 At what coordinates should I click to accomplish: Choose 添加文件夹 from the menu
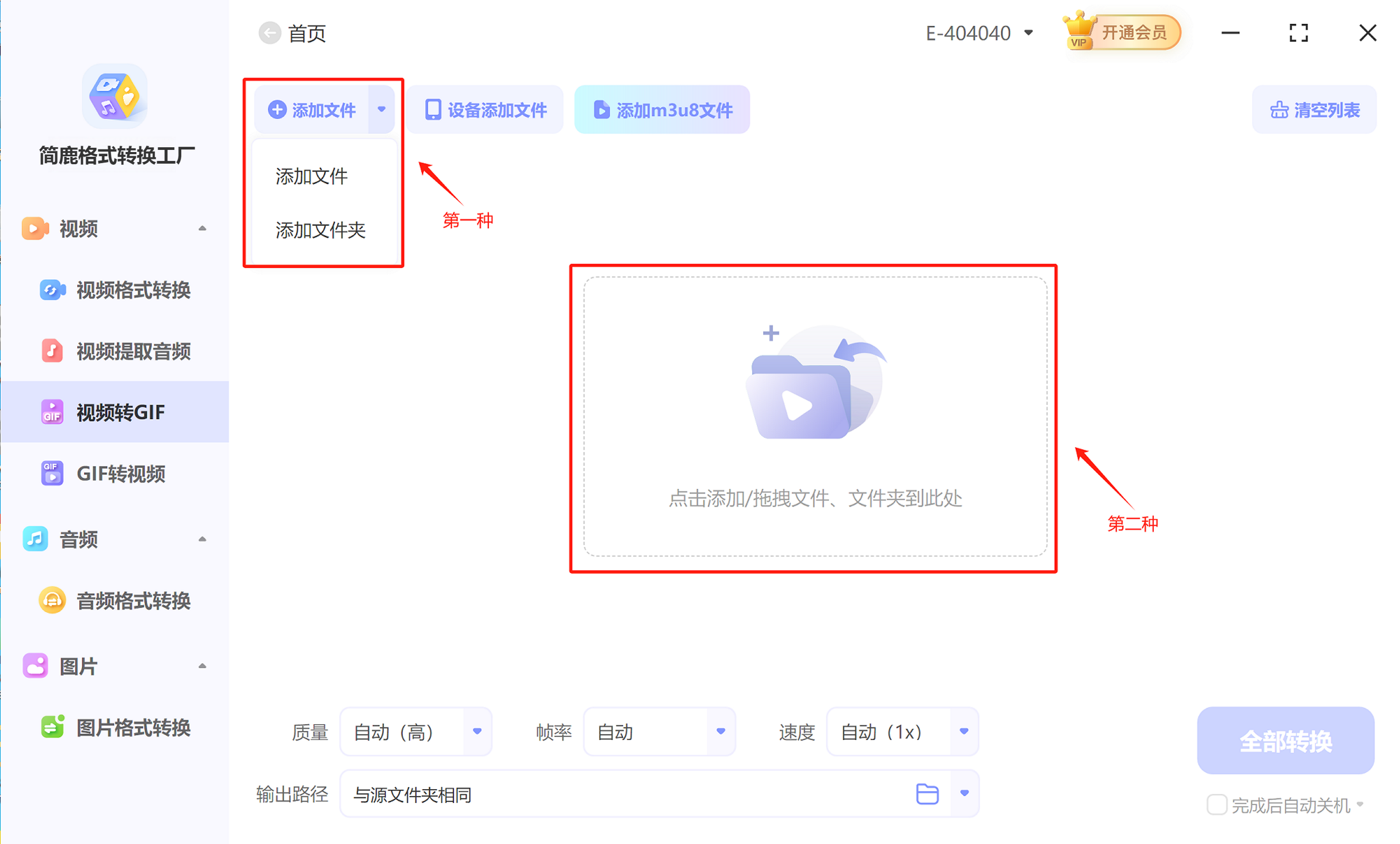tap(320, 231)
